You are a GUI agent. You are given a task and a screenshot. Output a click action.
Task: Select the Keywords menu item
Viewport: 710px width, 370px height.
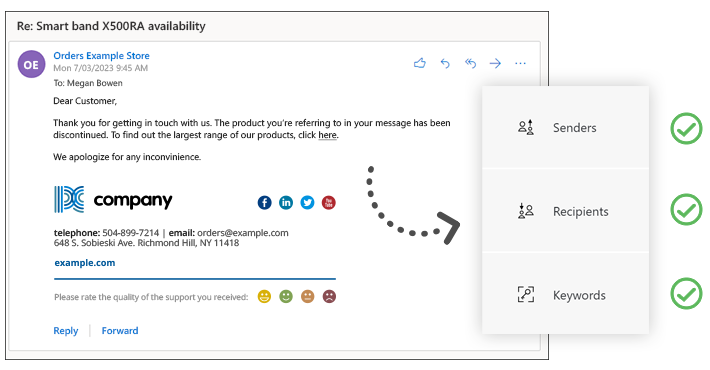pos(566,294)
